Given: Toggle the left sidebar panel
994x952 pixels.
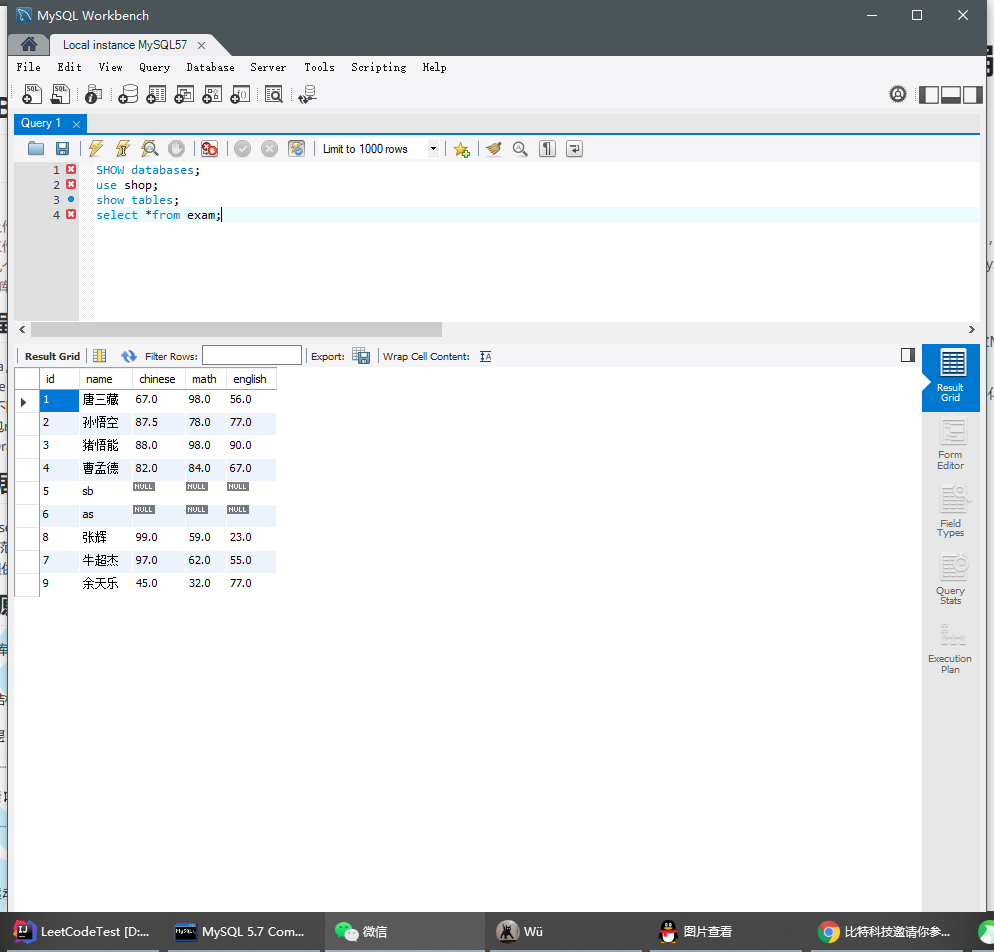Looking at the screenshot, I should [x=929, y=94].
